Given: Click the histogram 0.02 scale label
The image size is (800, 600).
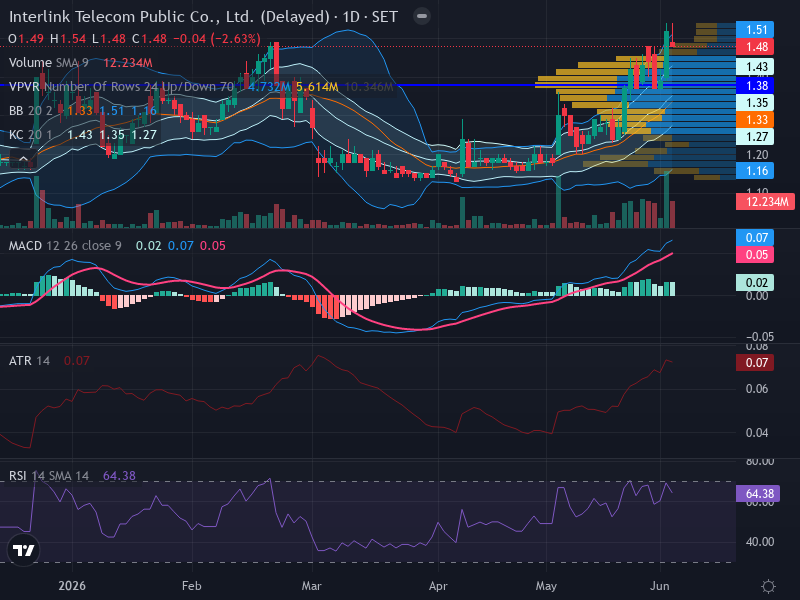Looking at the screenshot, I should pos(755,283).
